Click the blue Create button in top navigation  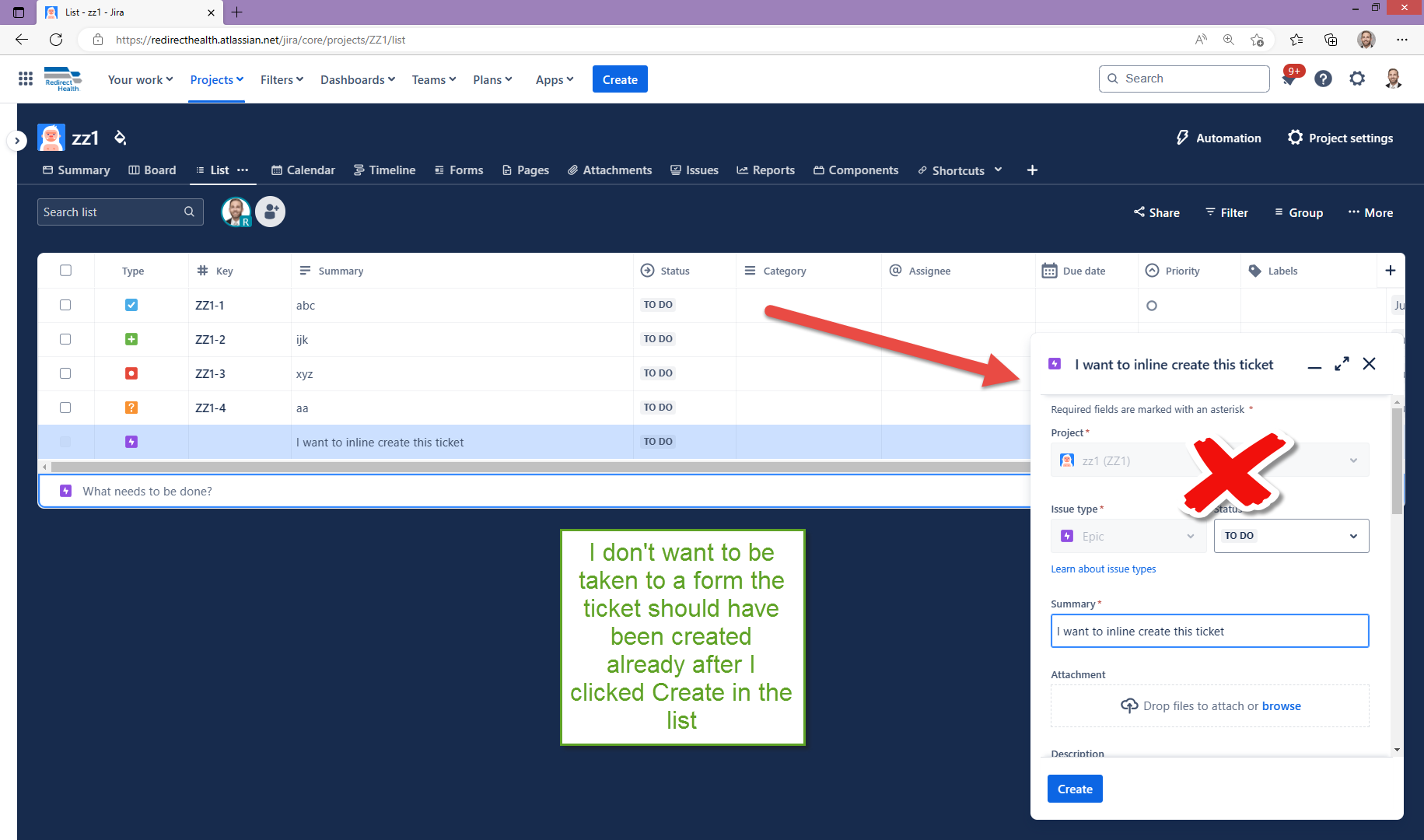tap(620, 79)
